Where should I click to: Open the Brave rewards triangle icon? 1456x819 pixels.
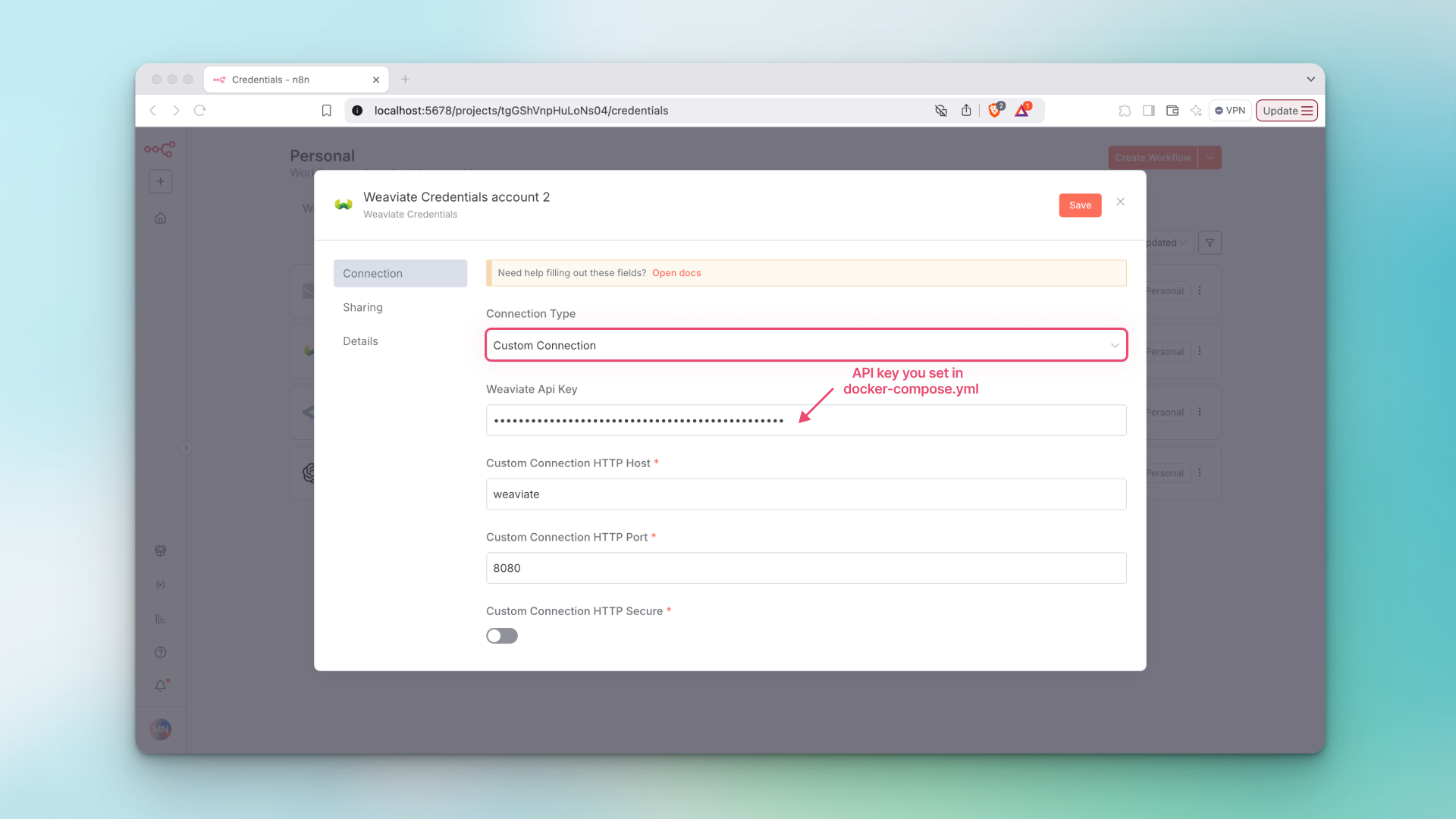(x=1022, y=111)
